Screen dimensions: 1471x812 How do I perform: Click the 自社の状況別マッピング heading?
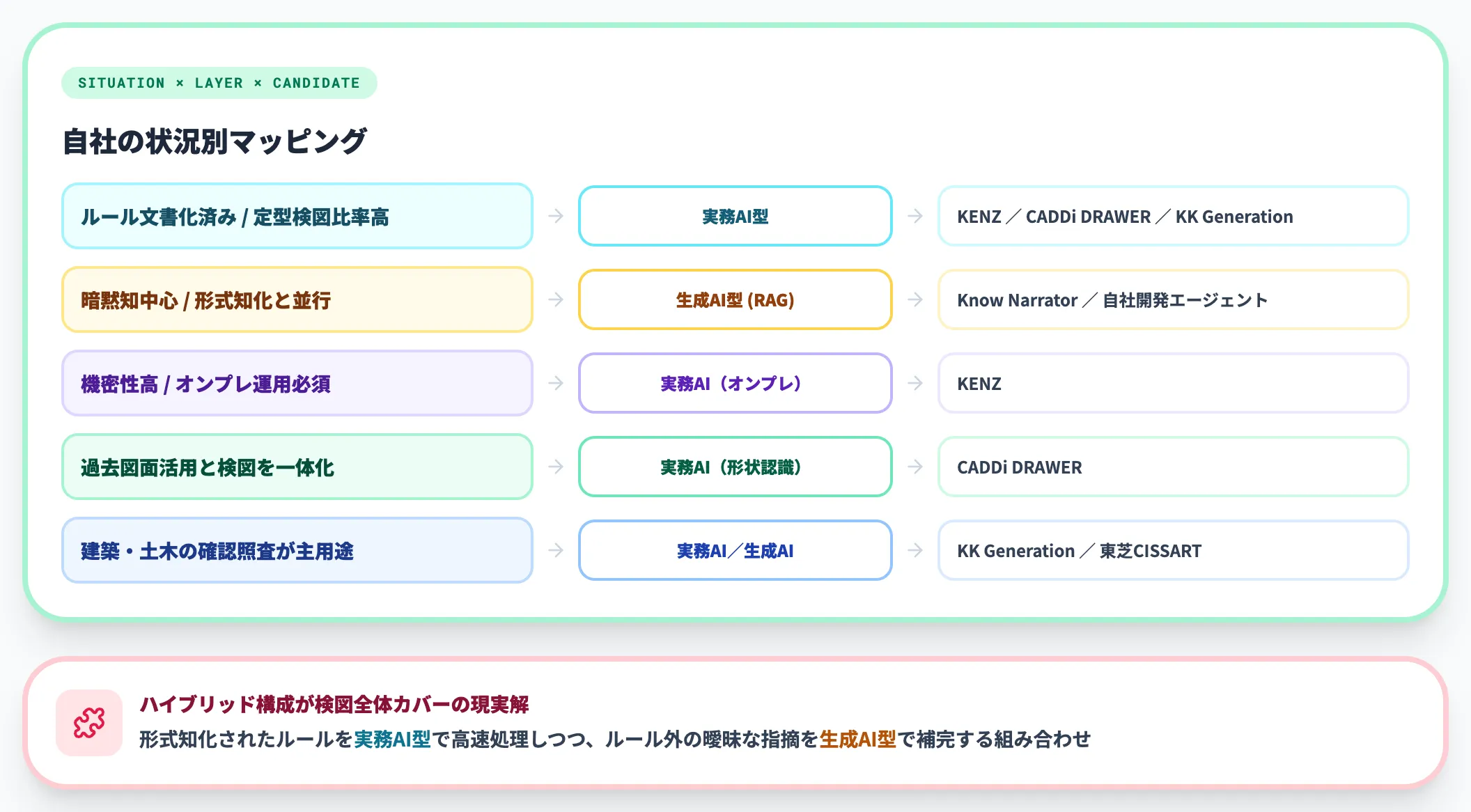215,141
